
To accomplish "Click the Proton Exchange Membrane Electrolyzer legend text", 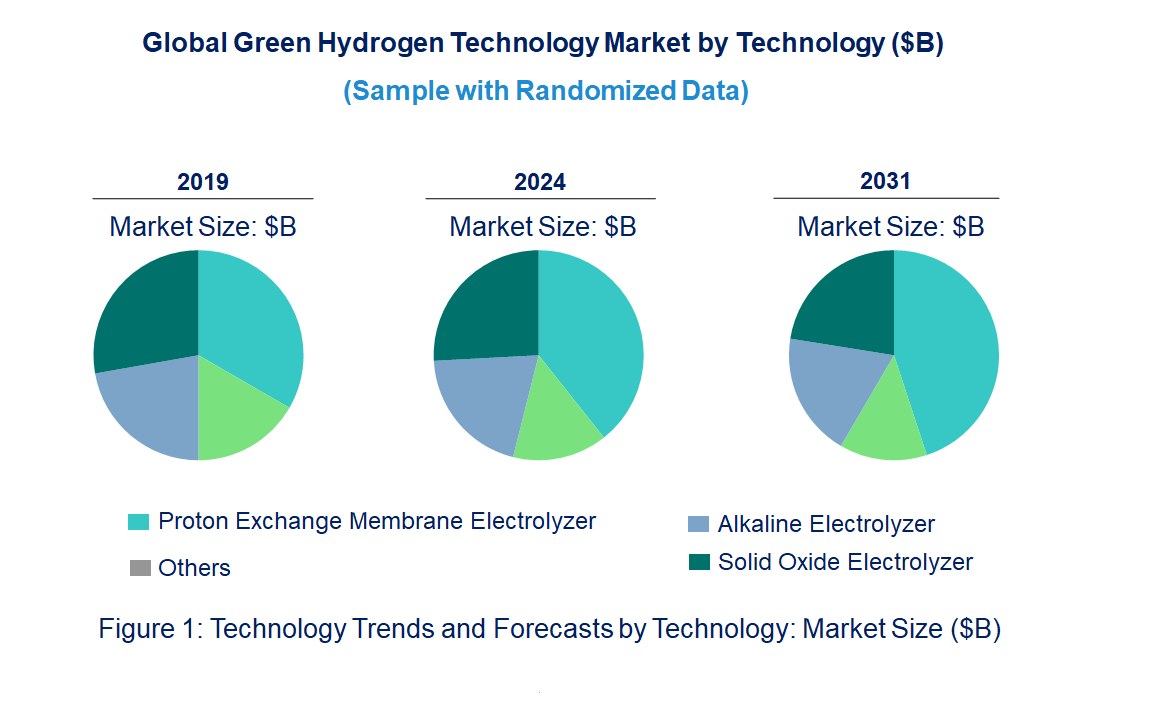I will point(377,521).
